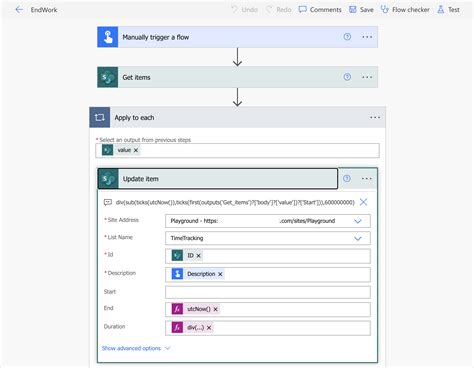
Task: Expand the List Name dropdown
Action: coord(358,238)
